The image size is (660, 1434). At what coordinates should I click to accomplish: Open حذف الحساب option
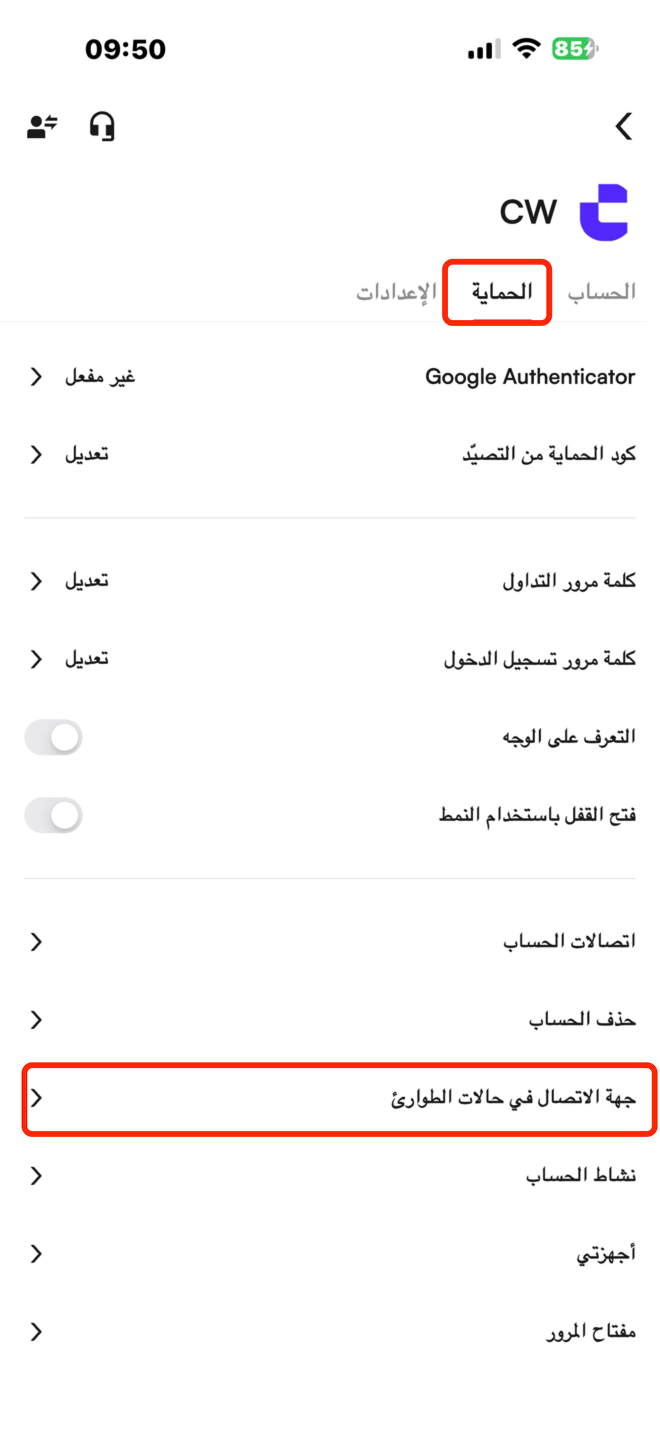330,1020
